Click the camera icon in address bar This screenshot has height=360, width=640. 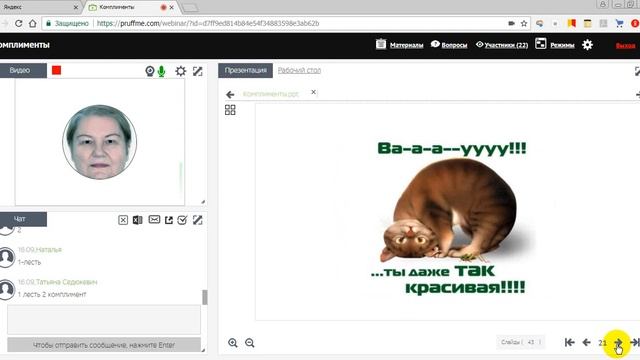tap(511, 23)
